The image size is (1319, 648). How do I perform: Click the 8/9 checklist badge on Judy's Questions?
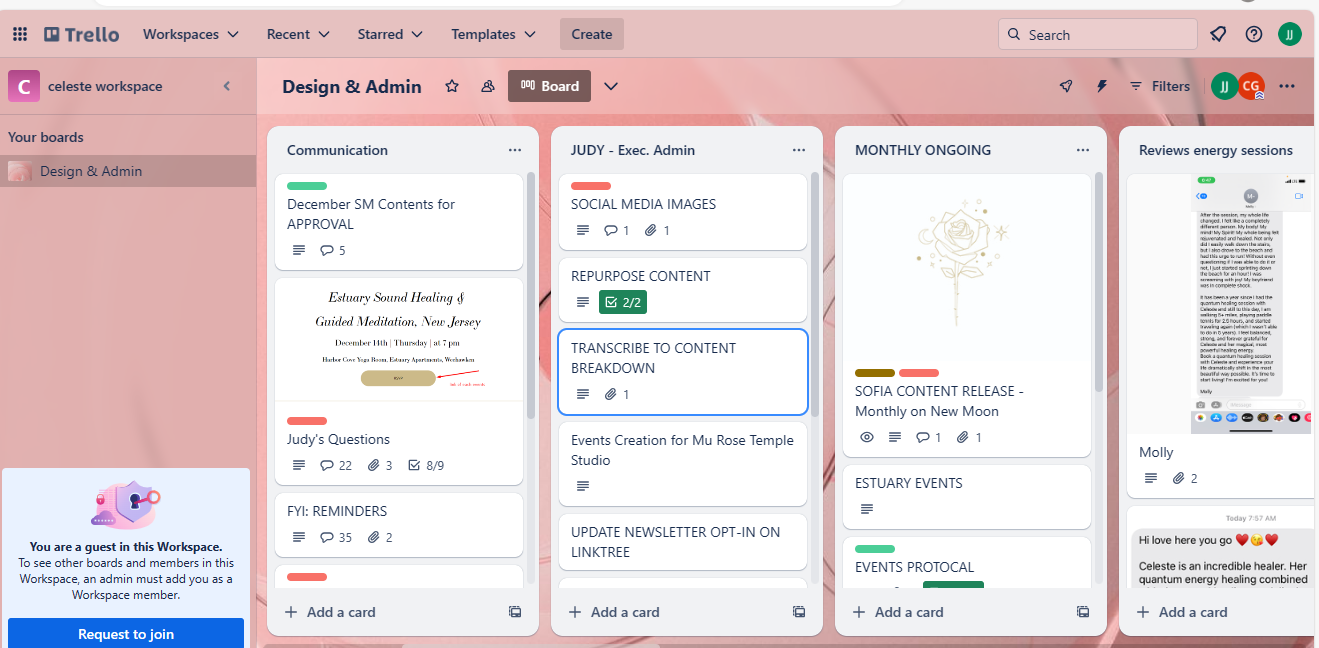pyautogui.click(x=427, y=465)
